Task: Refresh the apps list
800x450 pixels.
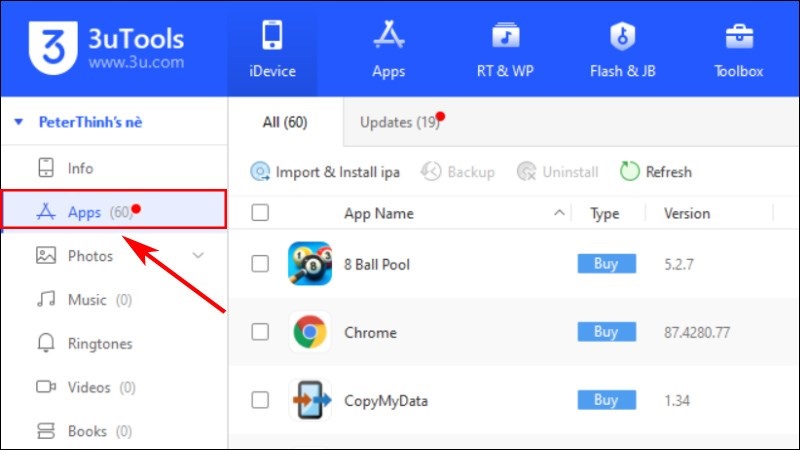Action: [x=656, y=172]
